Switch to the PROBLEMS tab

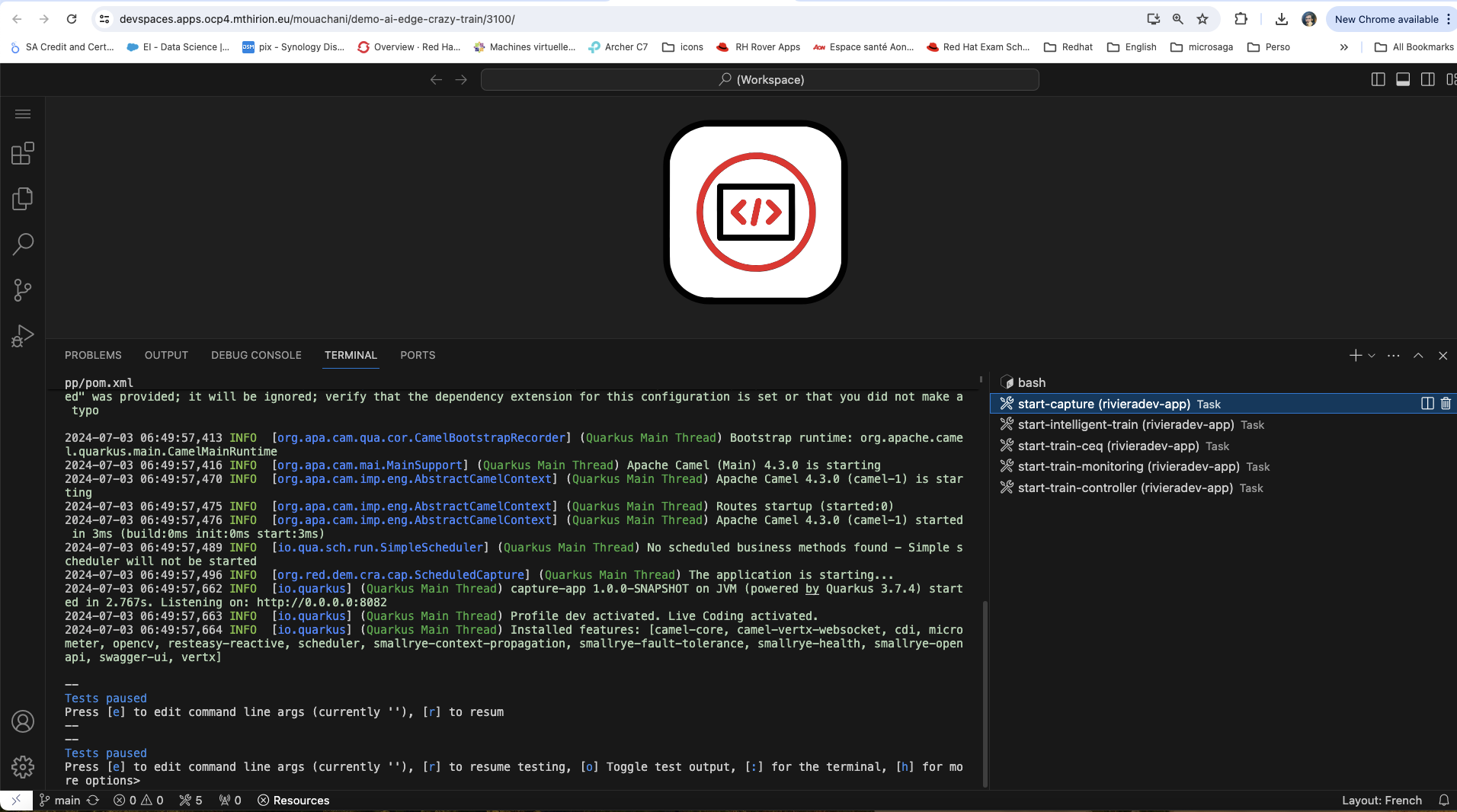93,356
